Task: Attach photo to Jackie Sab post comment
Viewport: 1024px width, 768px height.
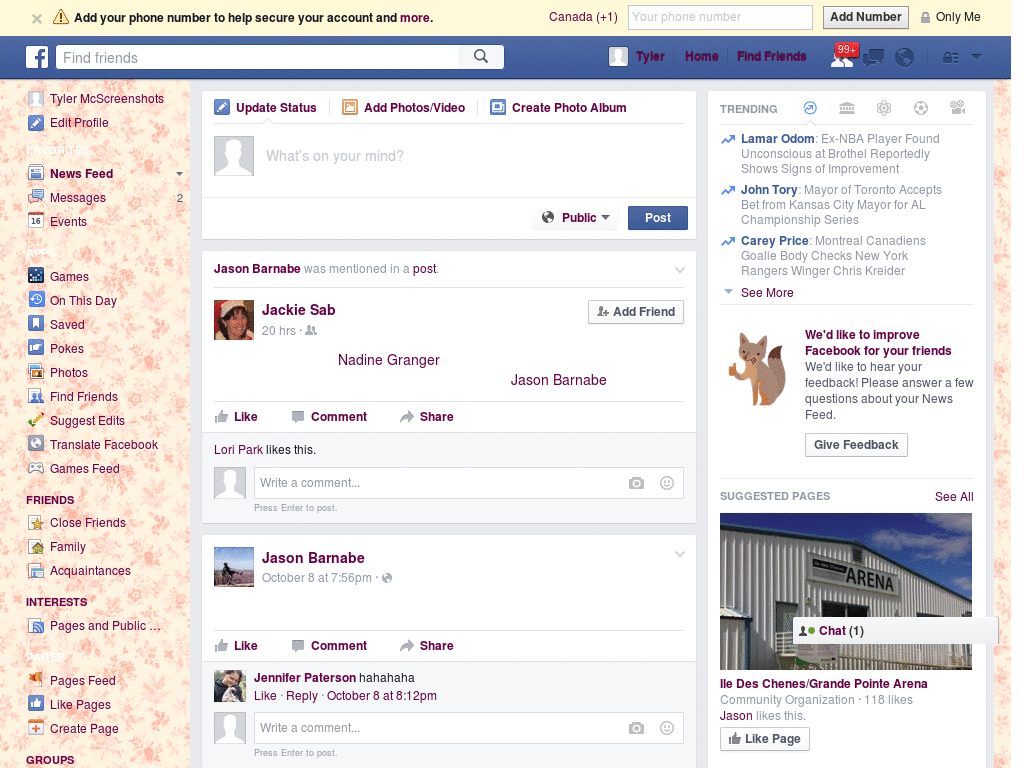Action: (636, 483)
